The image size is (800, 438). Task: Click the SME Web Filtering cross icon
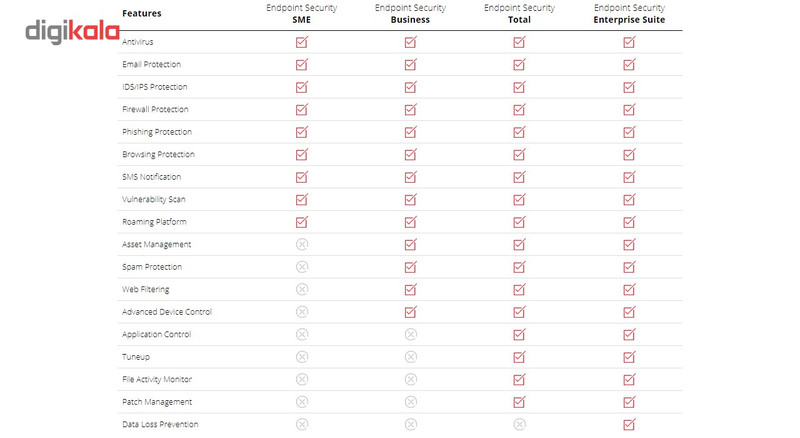(302, 289)
